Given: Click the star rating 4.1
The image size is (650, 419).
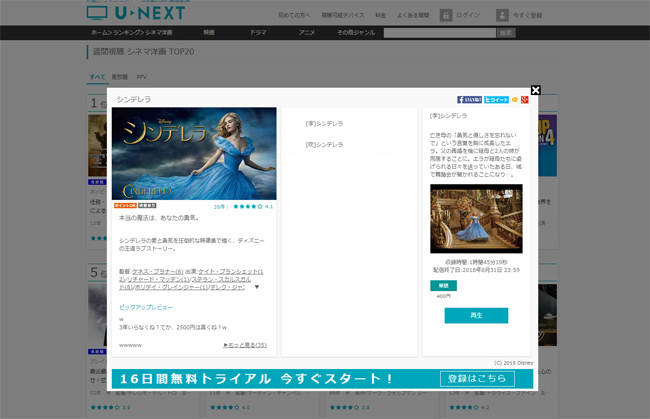Looking at the screenshot, I should (x=253, y=206).
